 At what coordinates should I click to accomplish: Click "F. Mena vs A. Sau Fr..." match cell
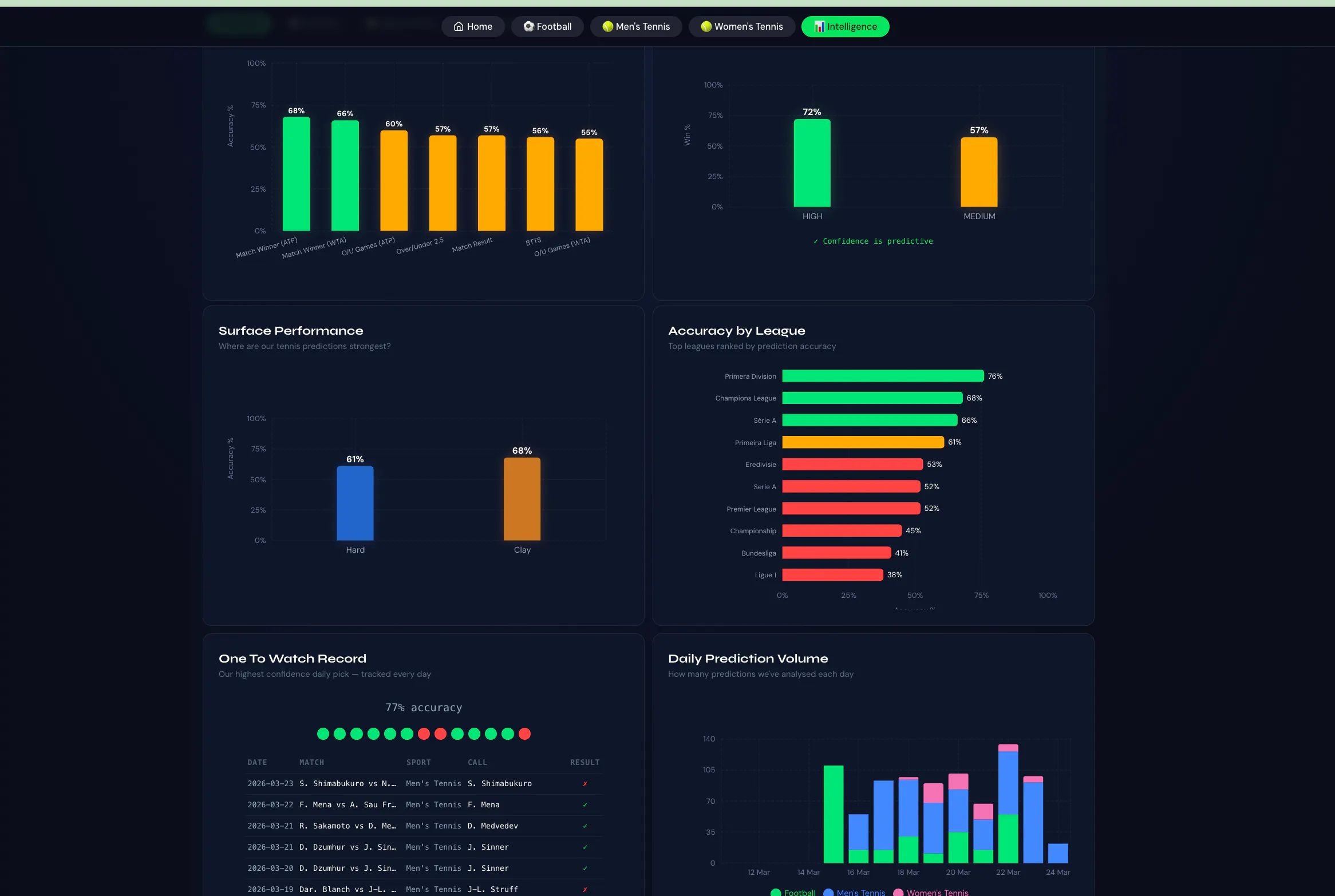click(347, 805)
